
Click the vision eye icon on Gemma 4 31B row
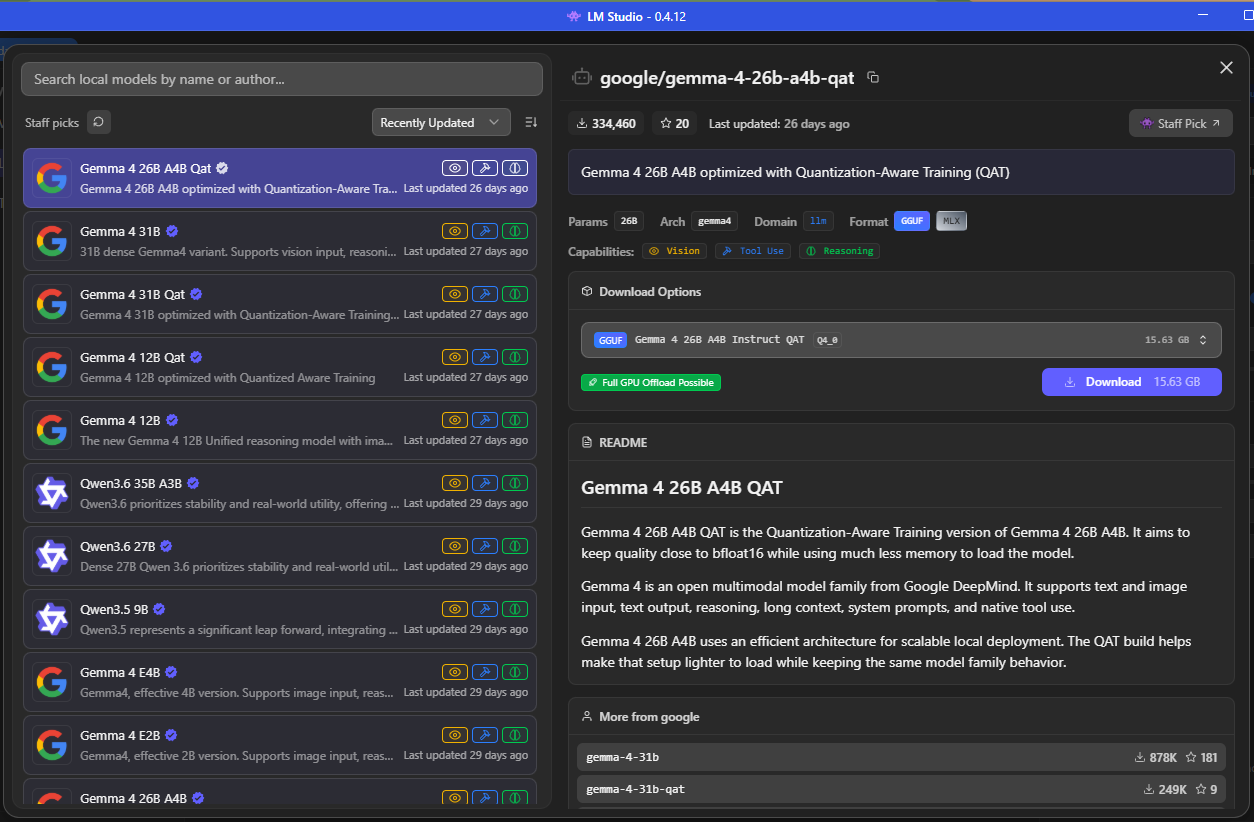455,231
